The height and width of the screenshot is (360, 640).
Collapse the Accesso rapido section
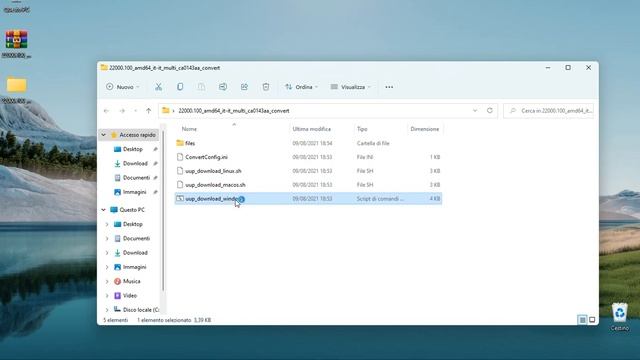(x=104, y=135)
